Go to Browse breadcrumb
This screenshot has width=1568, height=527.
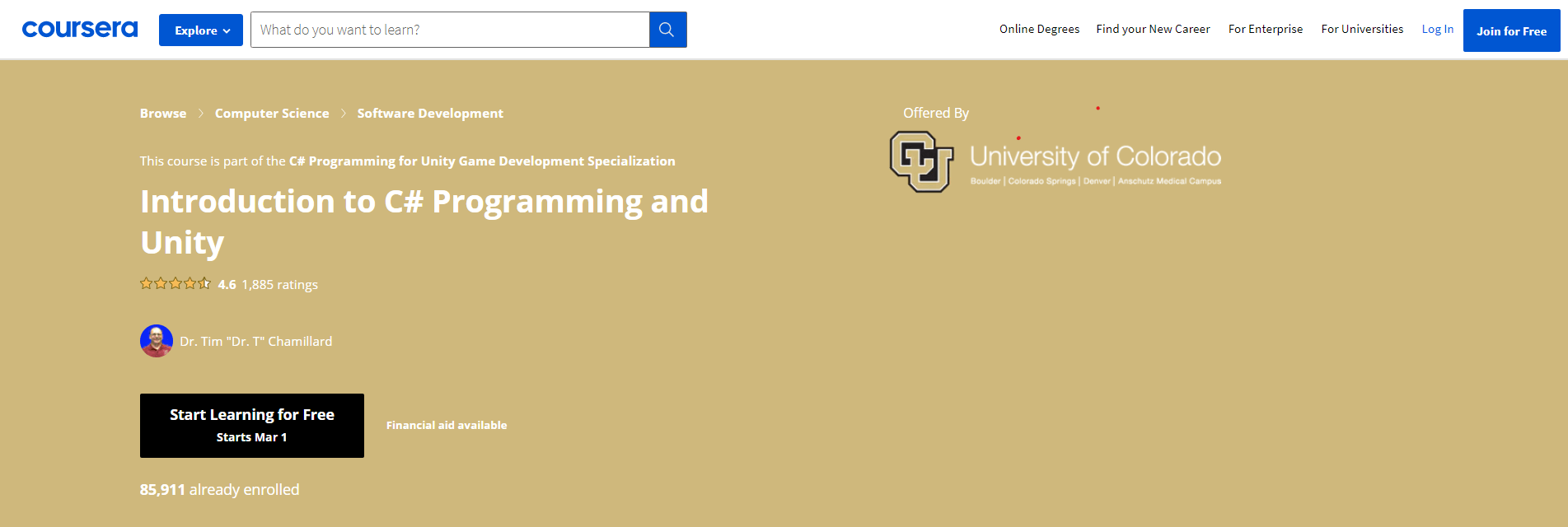pos(163,114)
